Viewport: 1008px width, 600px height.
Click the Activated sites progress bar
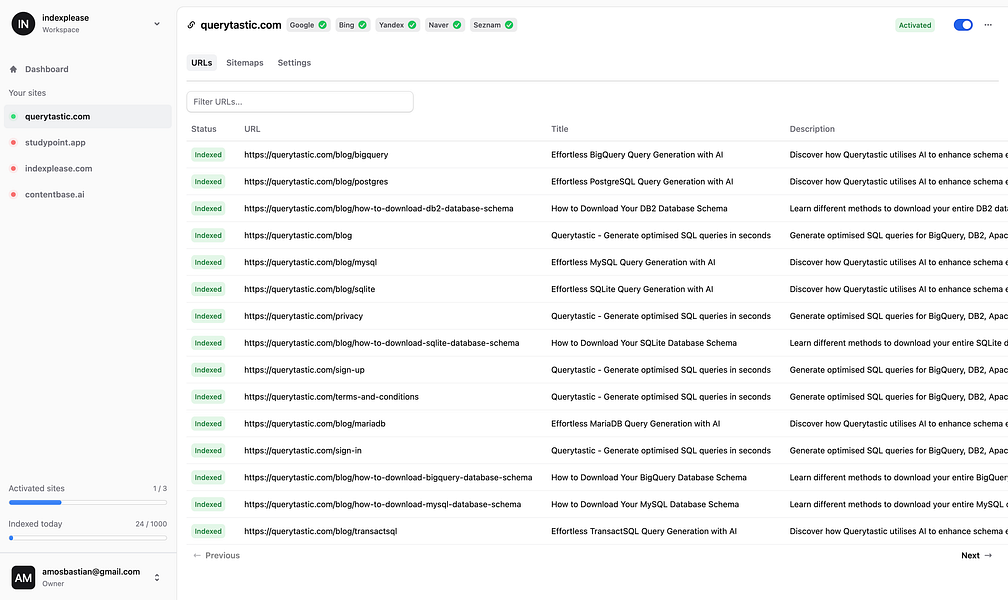pyautogui.click(x=87, y=502)
